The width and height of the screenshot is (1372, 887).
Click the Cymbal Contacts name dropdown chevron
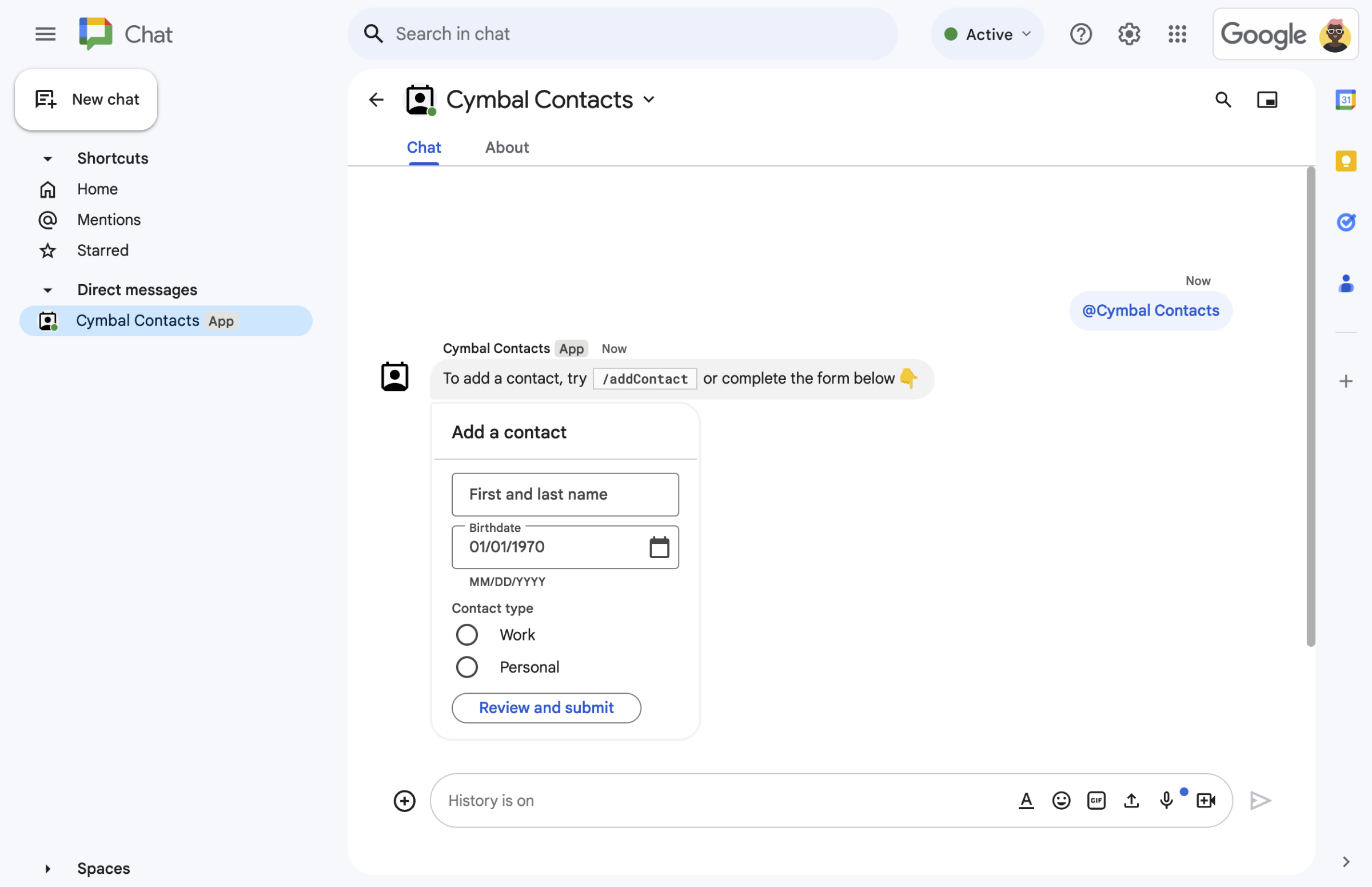(x=651, y=99)
